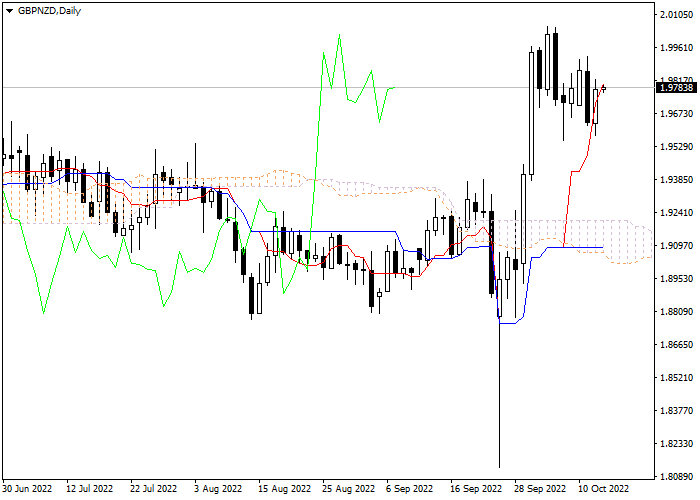Select the 1.90970 level on price scale
The image size is (700, 500).
(676, 245)
